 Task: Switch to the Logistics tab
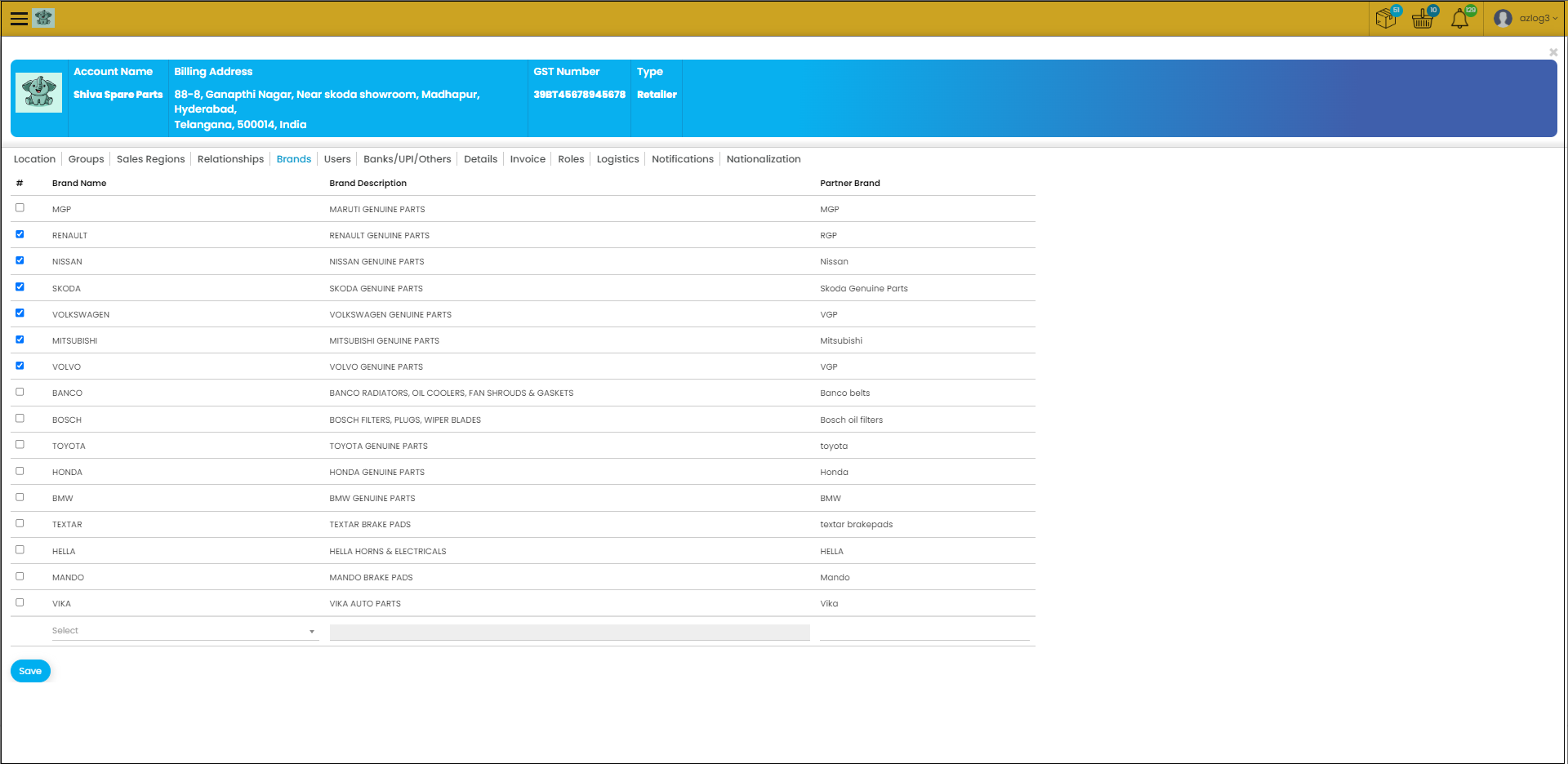click(x=617, y=159)
